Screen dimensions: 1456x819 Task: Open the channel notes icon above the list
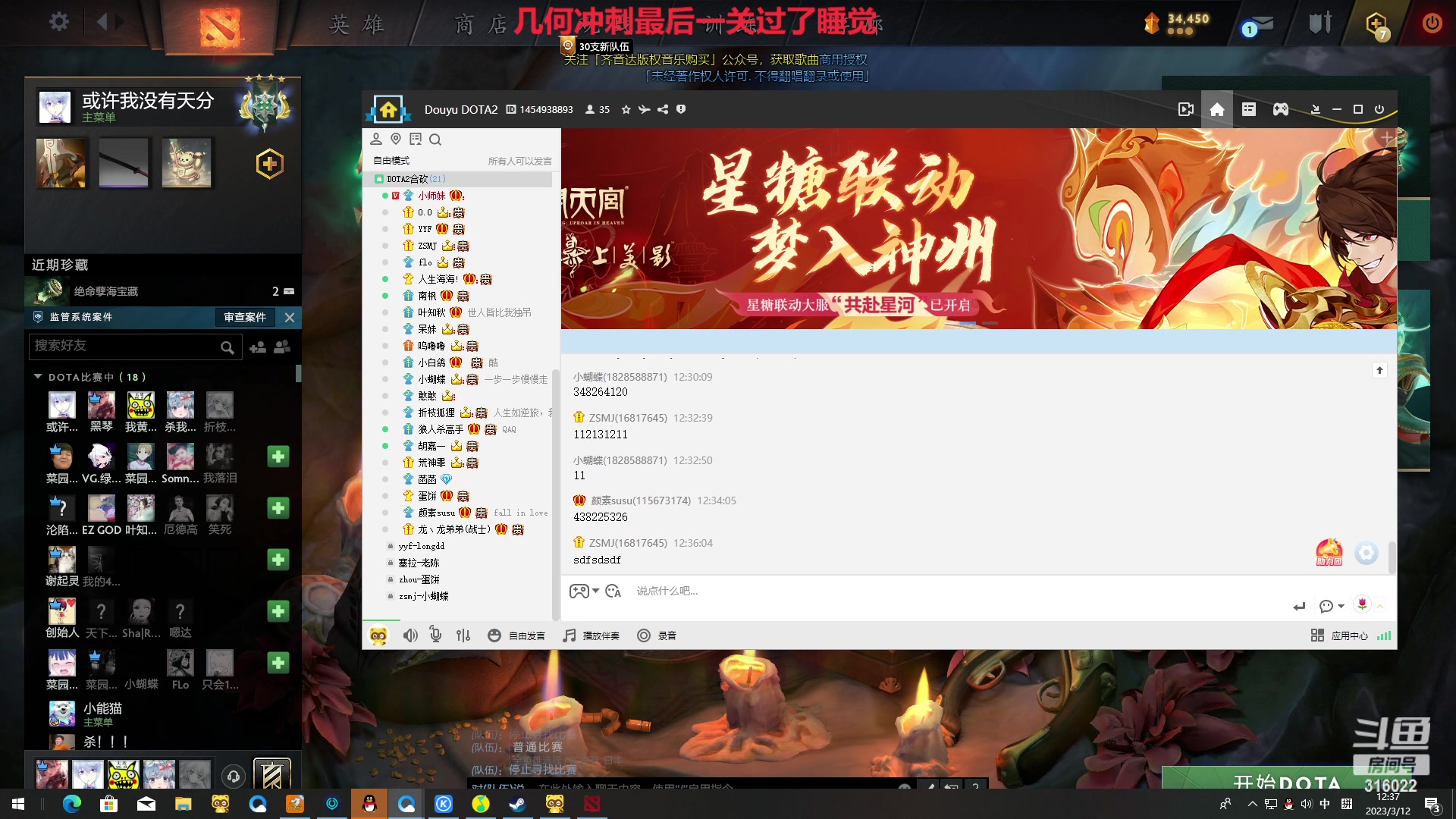pyautogui.click(x=416, y=139)
